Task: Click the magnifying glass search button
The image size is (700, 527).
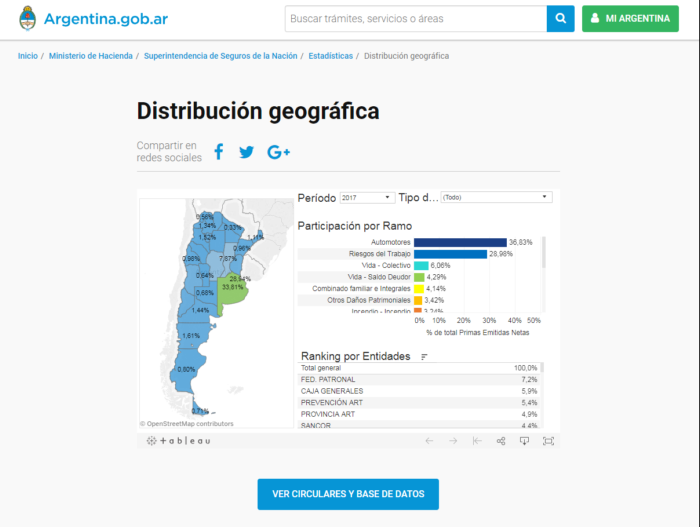Action: 561,19
